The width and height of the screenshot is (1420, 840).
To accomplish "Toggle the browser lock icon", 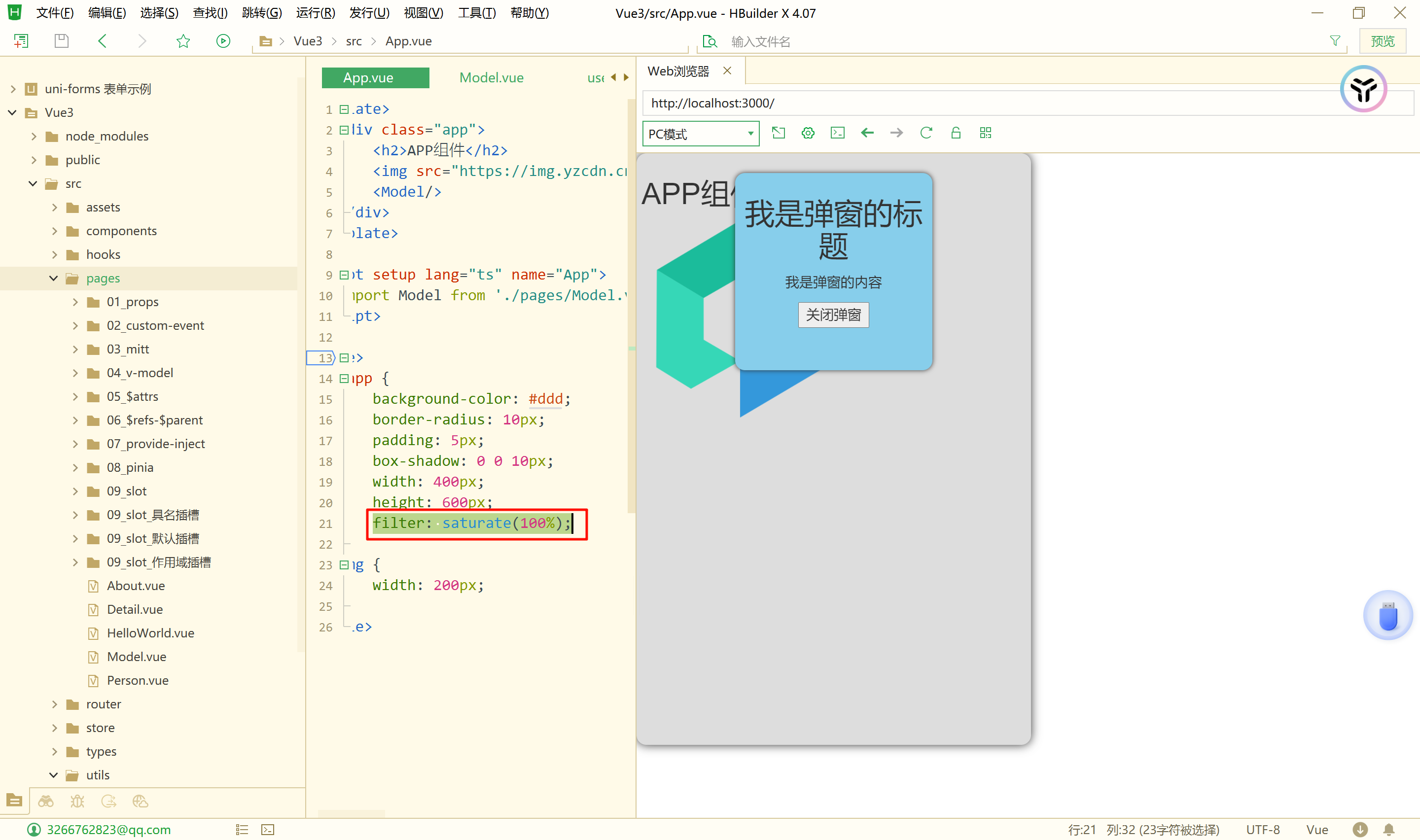I will (956, 133).
